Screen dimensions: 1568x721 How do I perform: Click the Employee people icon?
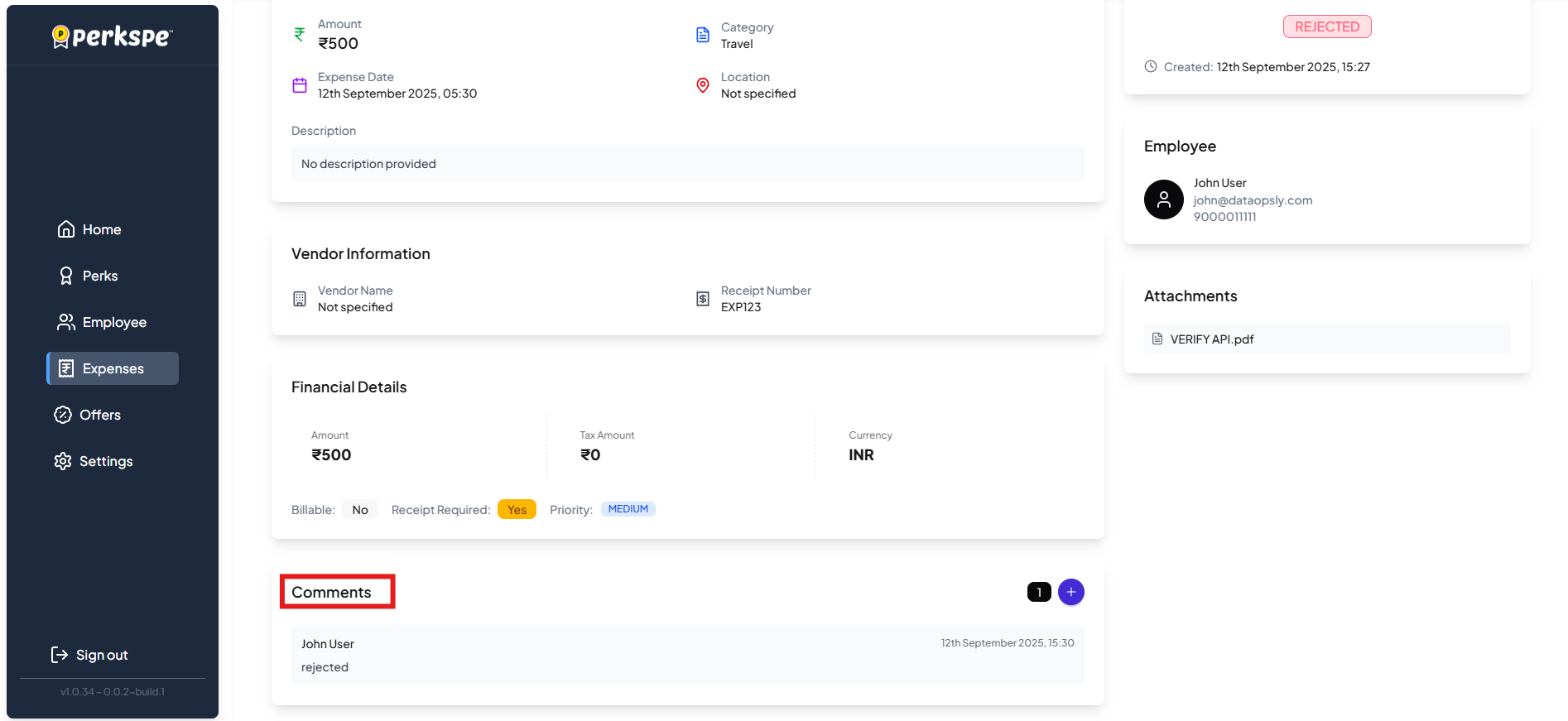point(66,322)
